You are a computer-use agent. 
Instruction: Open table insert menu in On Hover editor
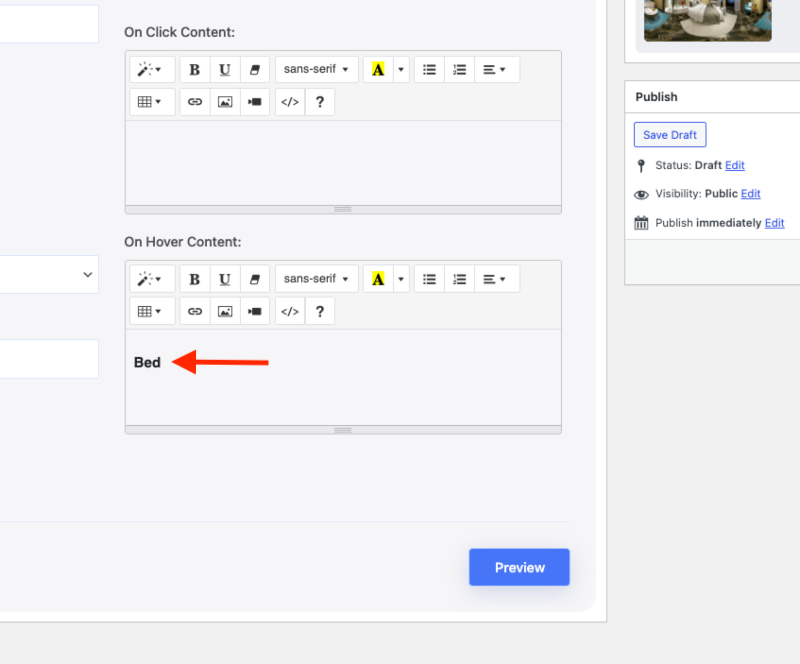[152, 311]
